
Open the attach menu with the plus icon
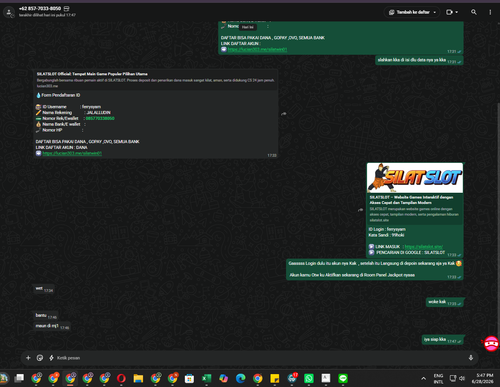(x=28, y=358)
